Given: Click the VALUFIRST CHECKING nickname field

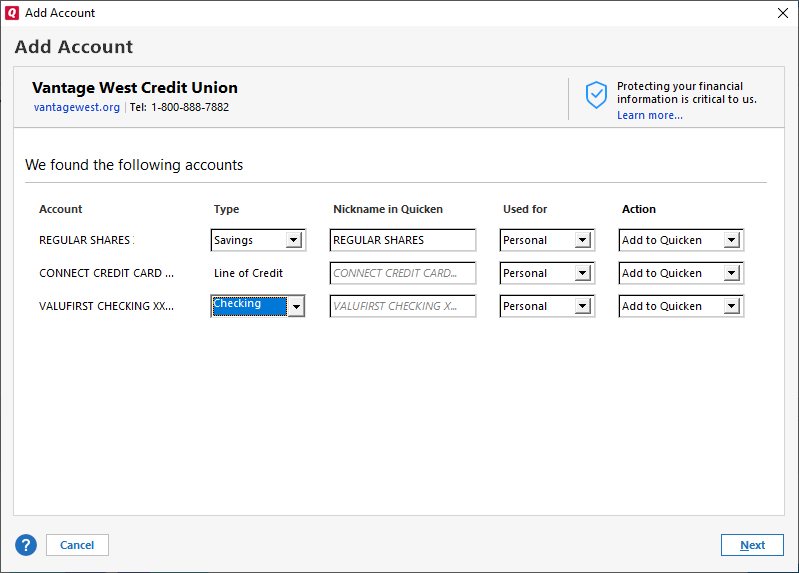Looking at the screenshot, I should 403,306.
